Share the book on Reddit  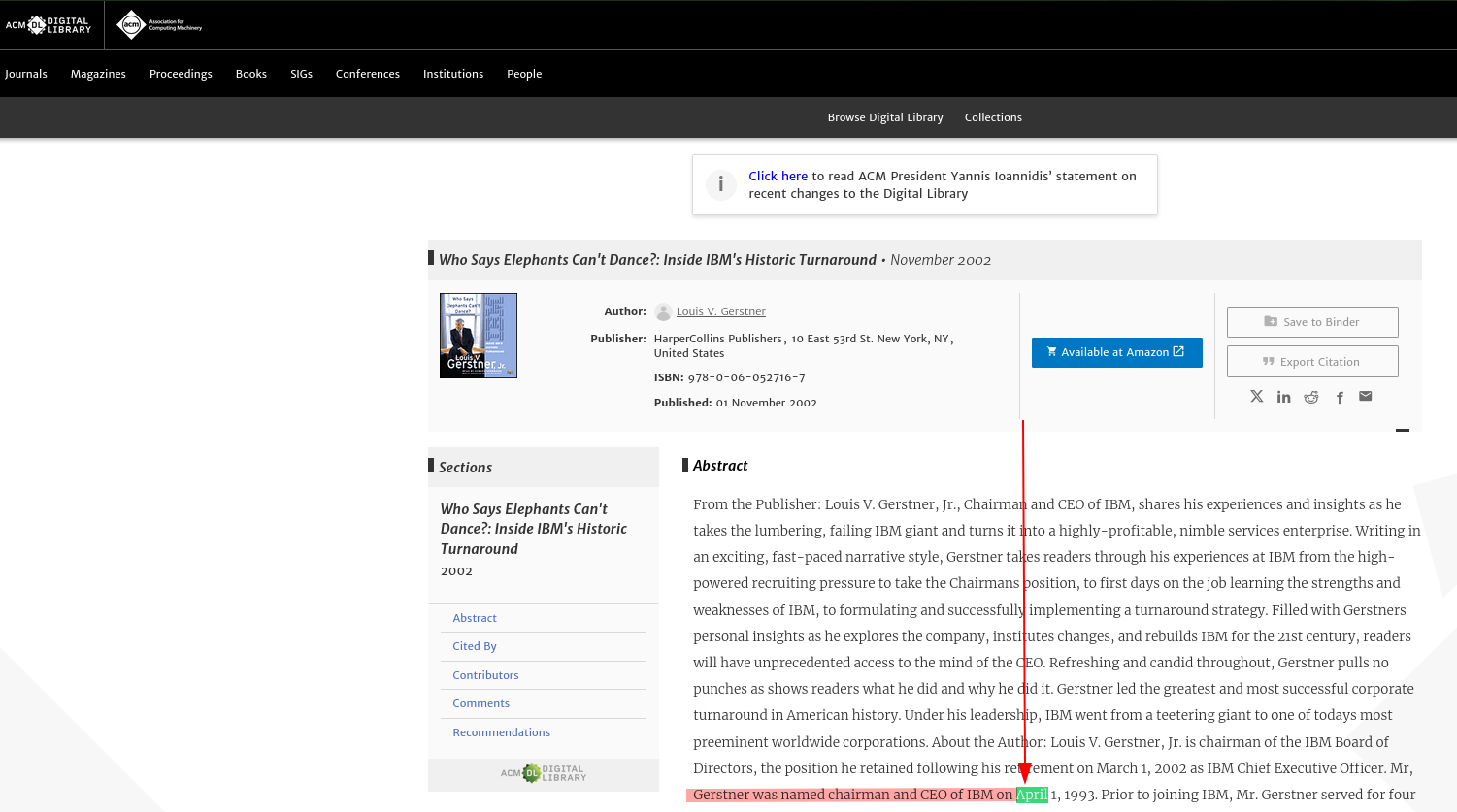(x=1311, y=397)
